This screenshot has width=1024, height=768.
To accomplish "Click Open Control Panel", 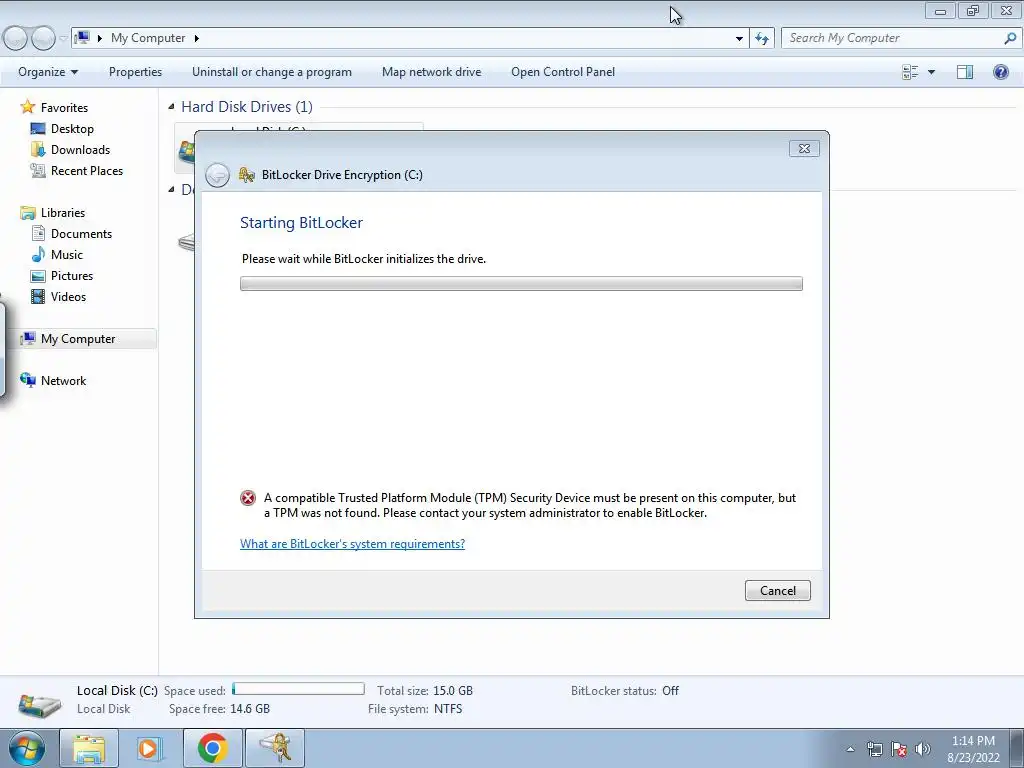I will click(x=563, y=72).
